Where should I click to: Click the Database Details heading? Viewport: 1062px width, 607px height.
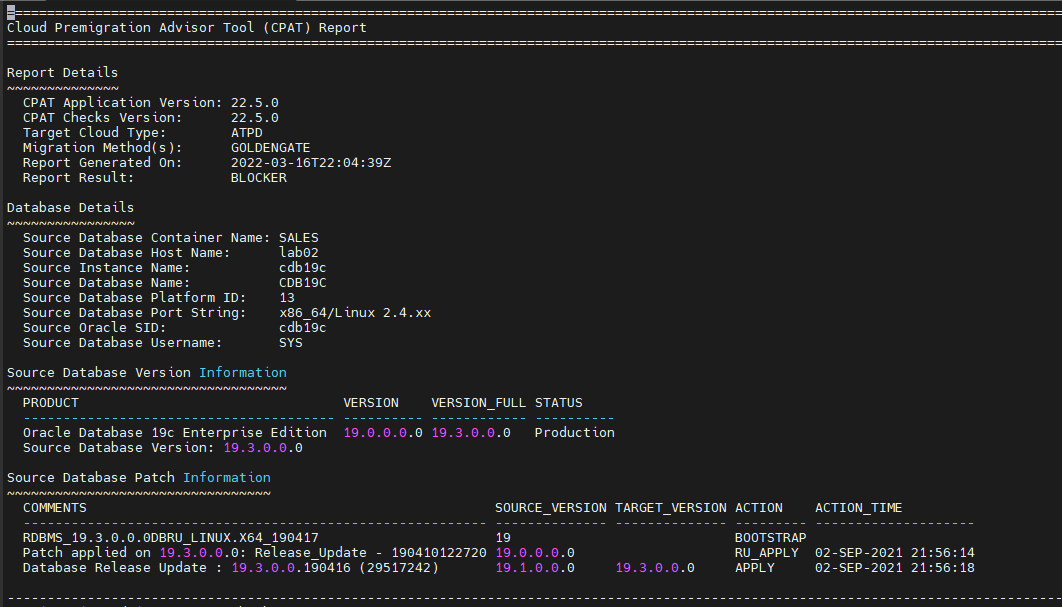coord(70,207)
